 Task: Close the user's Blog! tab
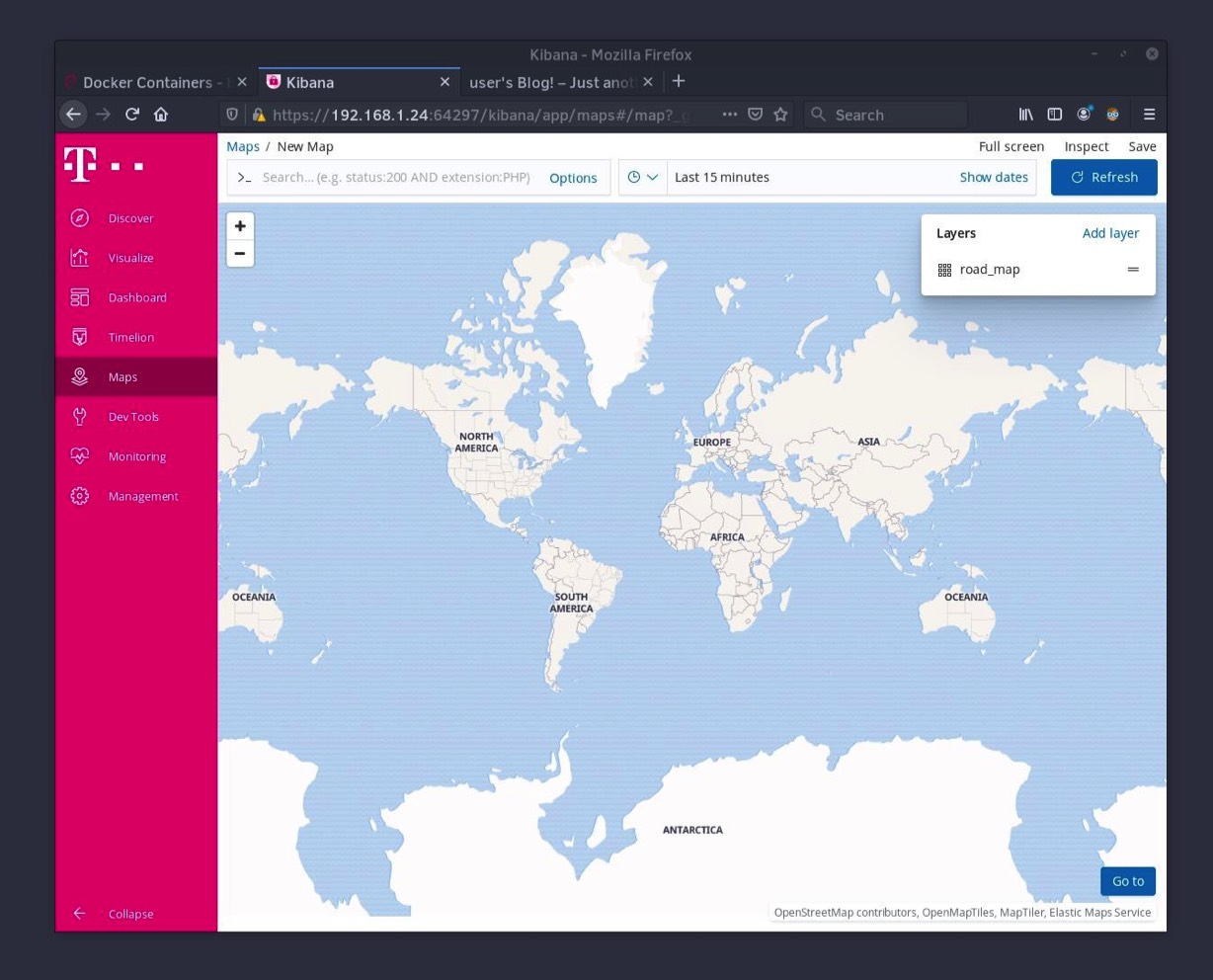[x=648, y=82]
